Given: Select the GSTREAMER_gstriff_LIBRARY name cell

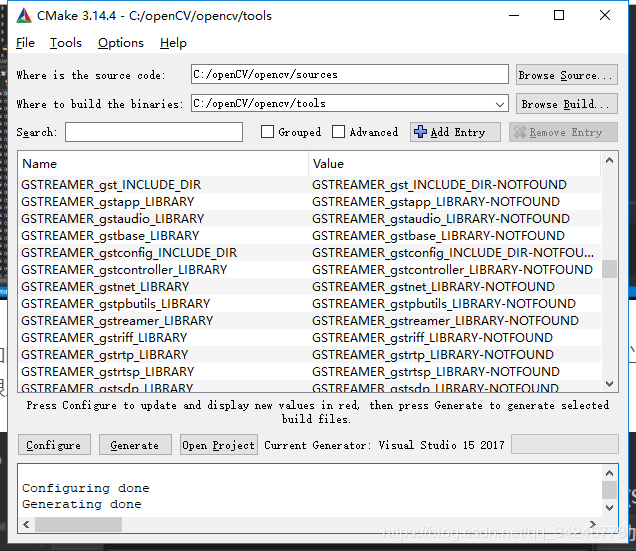Looking at the screenshot, I should (x=163, y=338).
